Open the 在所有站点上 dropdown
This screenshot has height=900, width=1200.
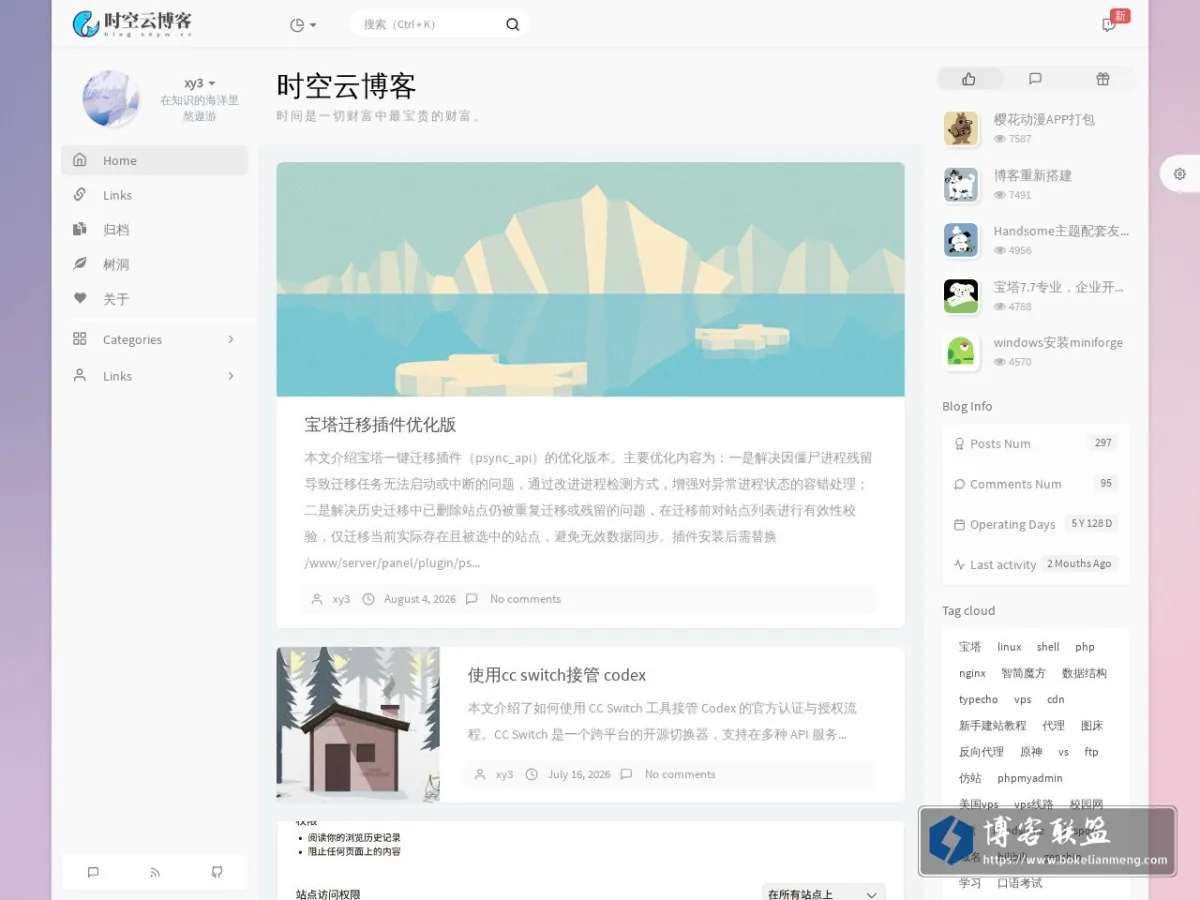(x=824, y=894)
